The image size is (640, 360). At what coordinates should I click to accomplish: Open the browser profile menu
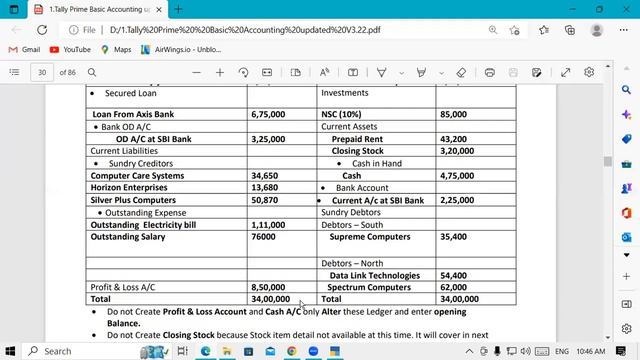tap(597, 30)
